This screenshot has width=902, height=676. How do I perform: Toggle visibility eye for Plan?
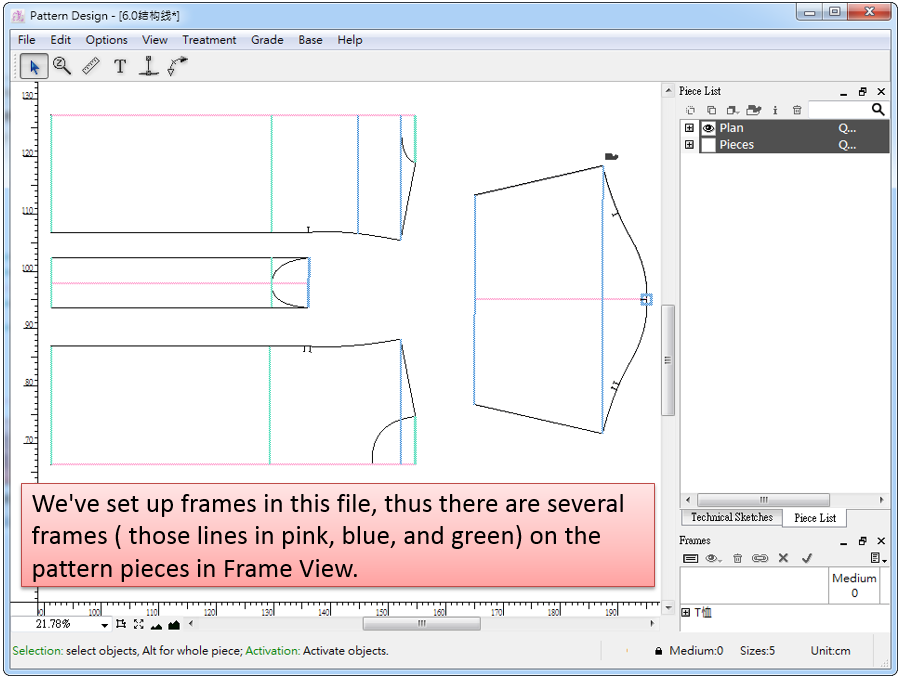point(708,128)
